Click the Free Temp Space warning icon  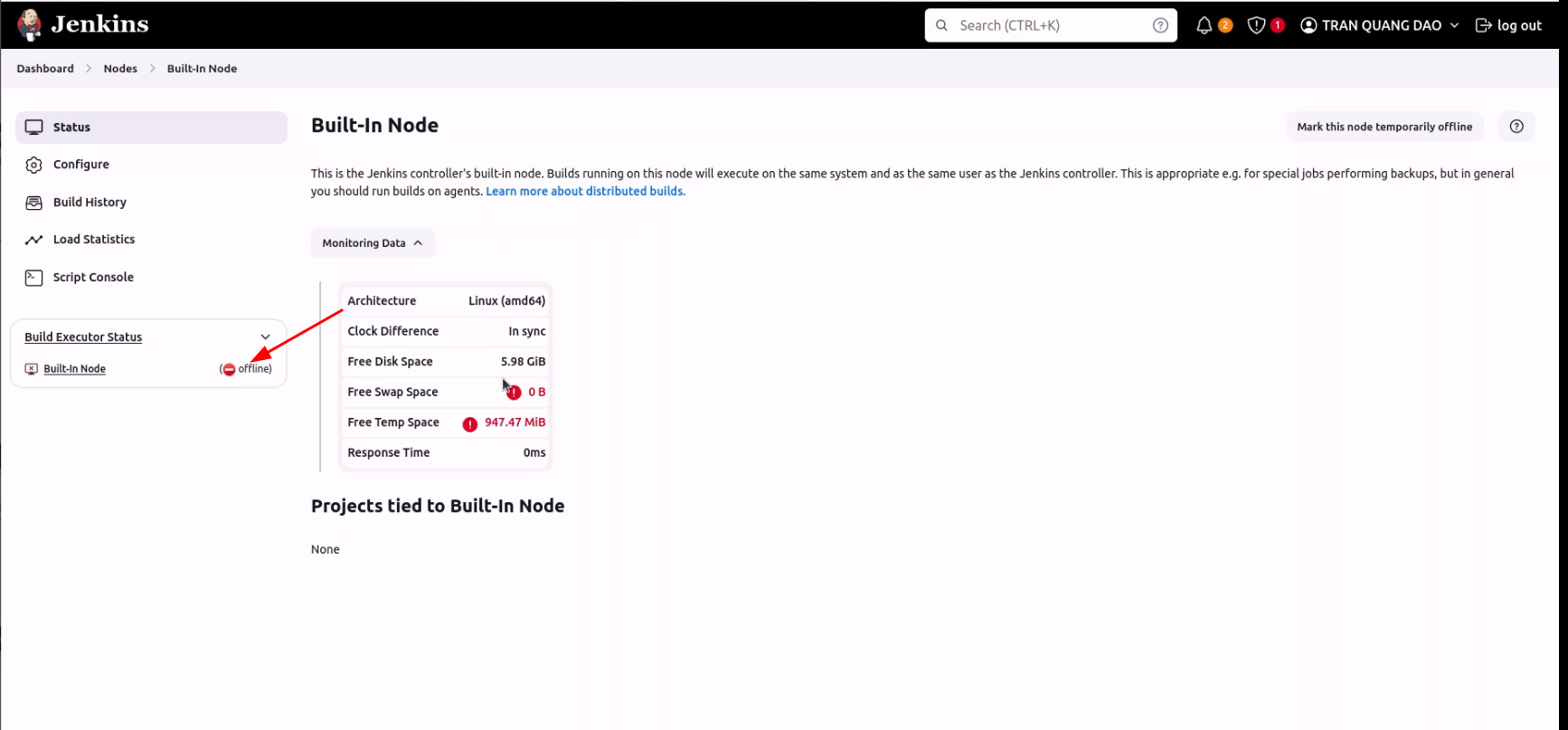[x=470, y=424]
